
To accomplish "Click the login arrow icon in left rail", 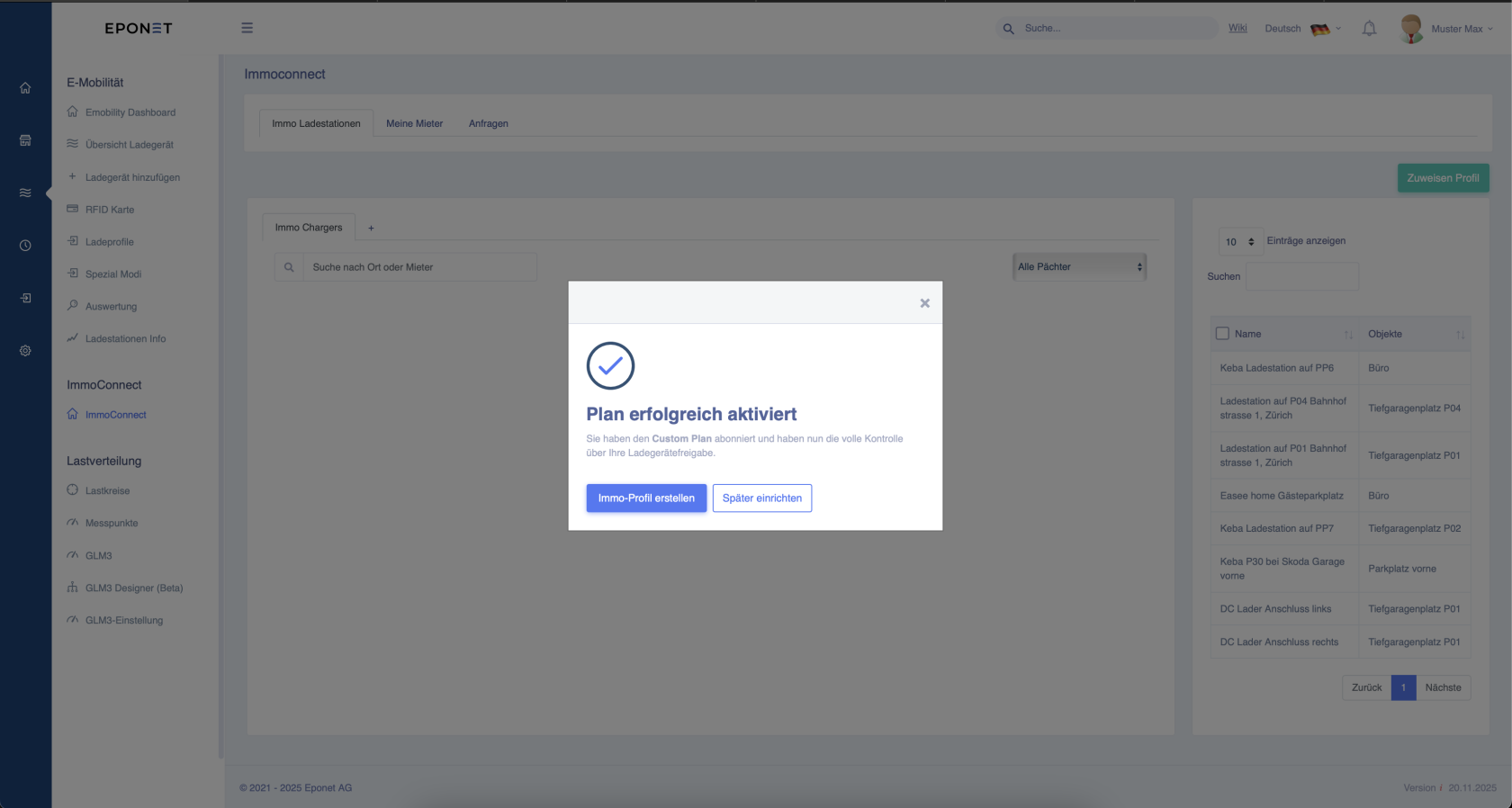I will 25,298.
